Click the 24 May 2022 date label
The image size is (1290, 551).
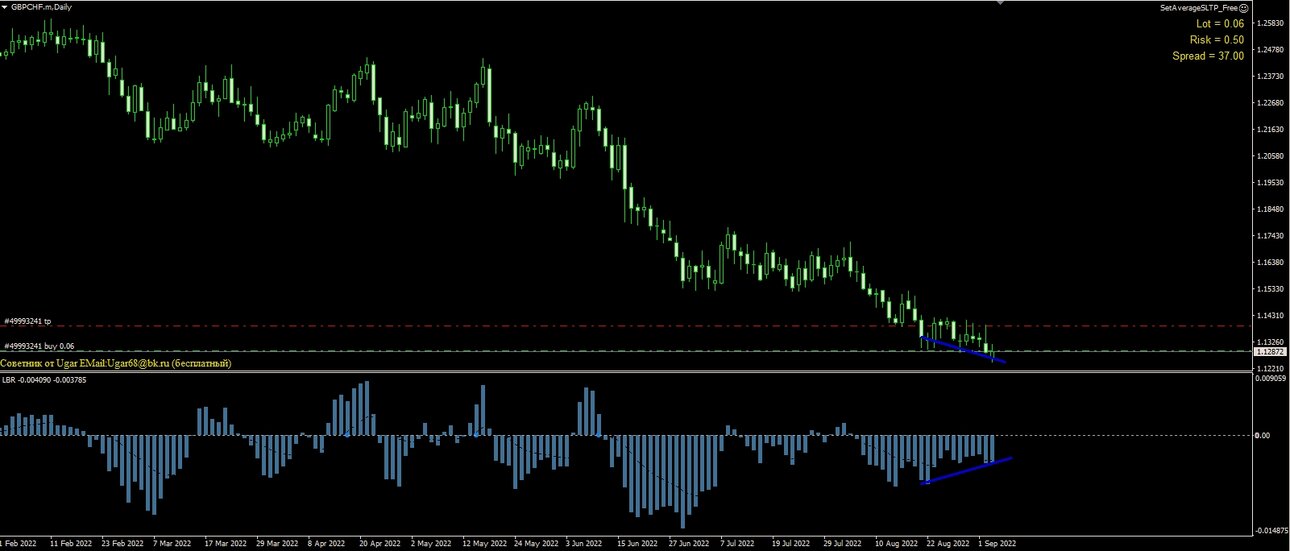[x=537, y=543]
